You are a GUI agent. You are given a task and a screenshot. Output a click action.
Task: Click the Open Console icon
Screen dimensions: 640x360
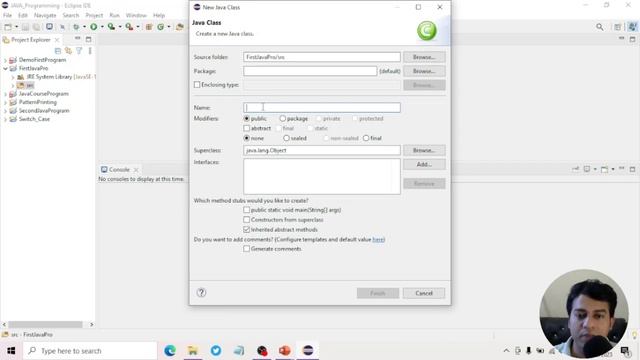point(604,169)
